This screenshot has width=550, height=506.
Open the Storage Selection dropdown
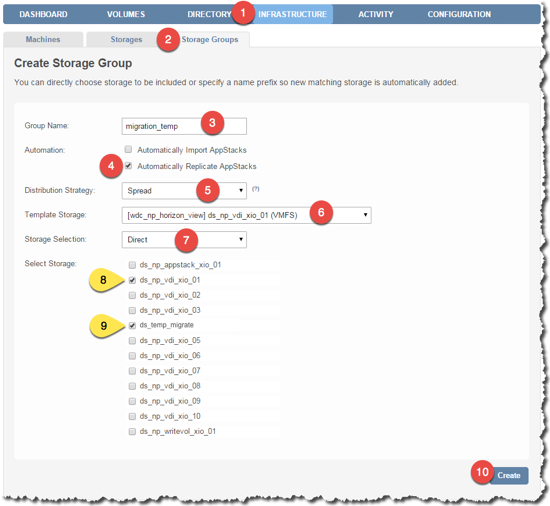(x=184, y=240)
